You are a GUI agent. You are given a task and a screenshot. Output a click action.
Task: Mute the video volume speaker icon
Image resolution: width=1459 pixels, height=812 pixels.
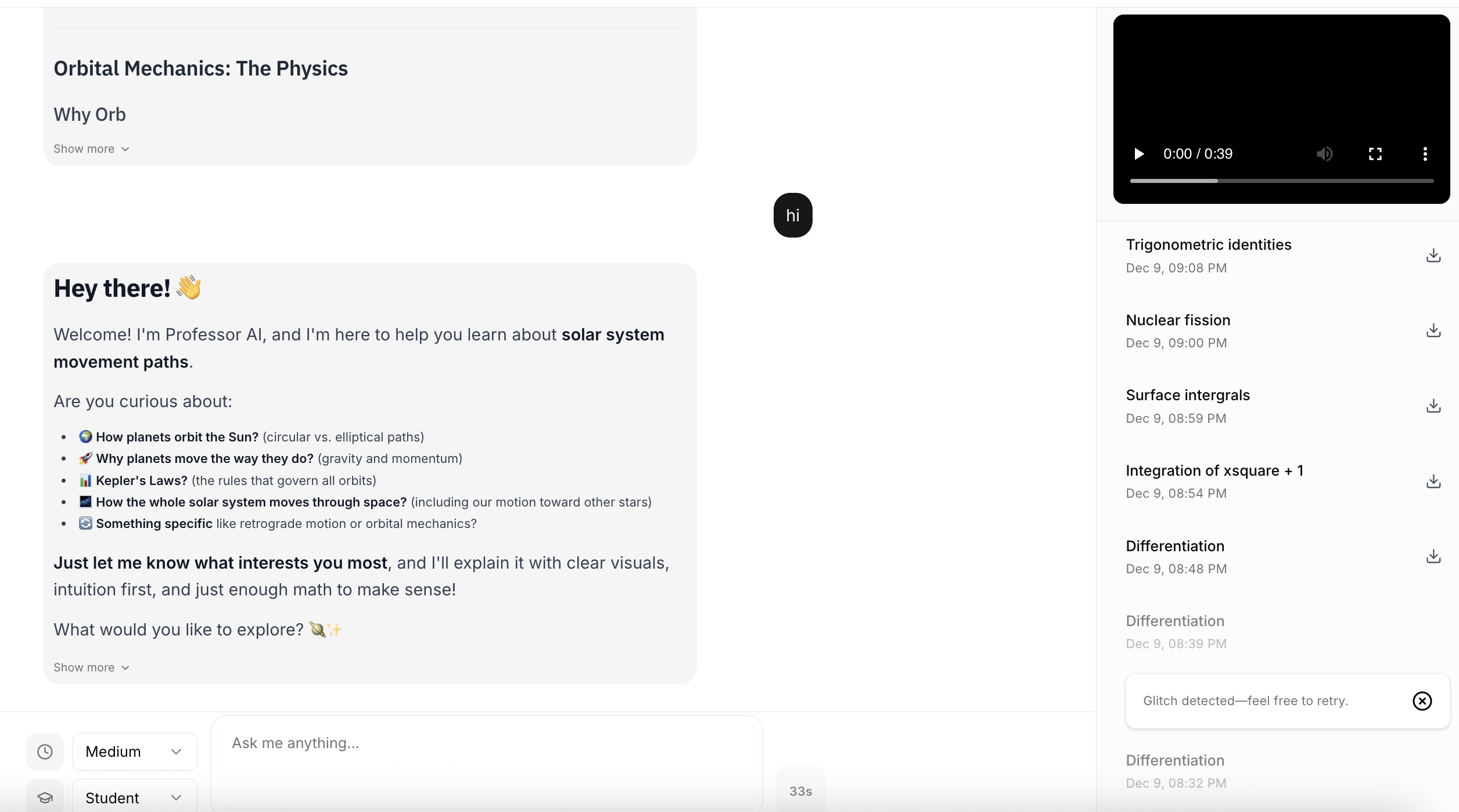coord(1324,154)
